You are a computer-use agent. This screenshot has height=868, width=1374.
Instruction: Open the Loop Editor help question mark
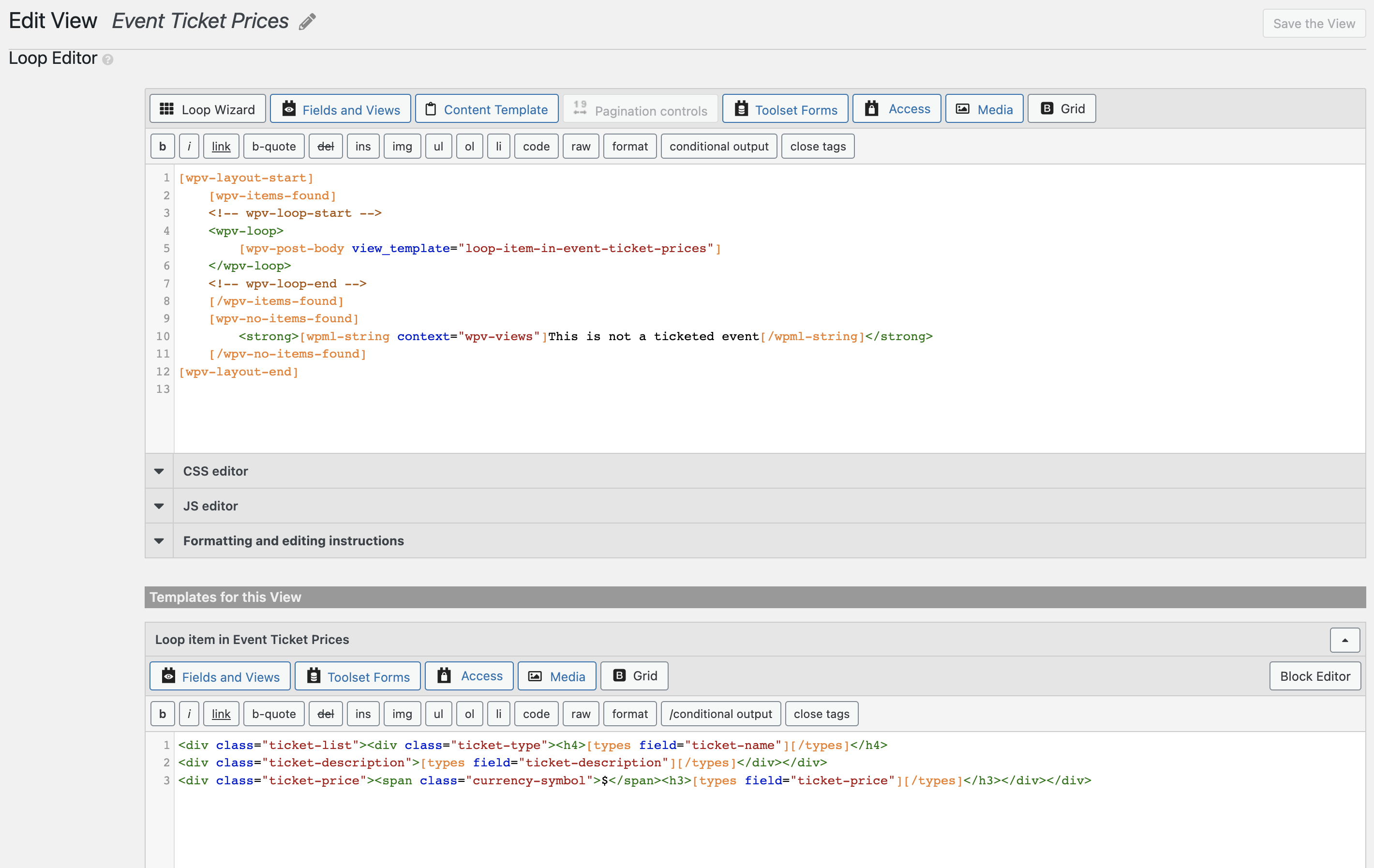coord(107,60)
